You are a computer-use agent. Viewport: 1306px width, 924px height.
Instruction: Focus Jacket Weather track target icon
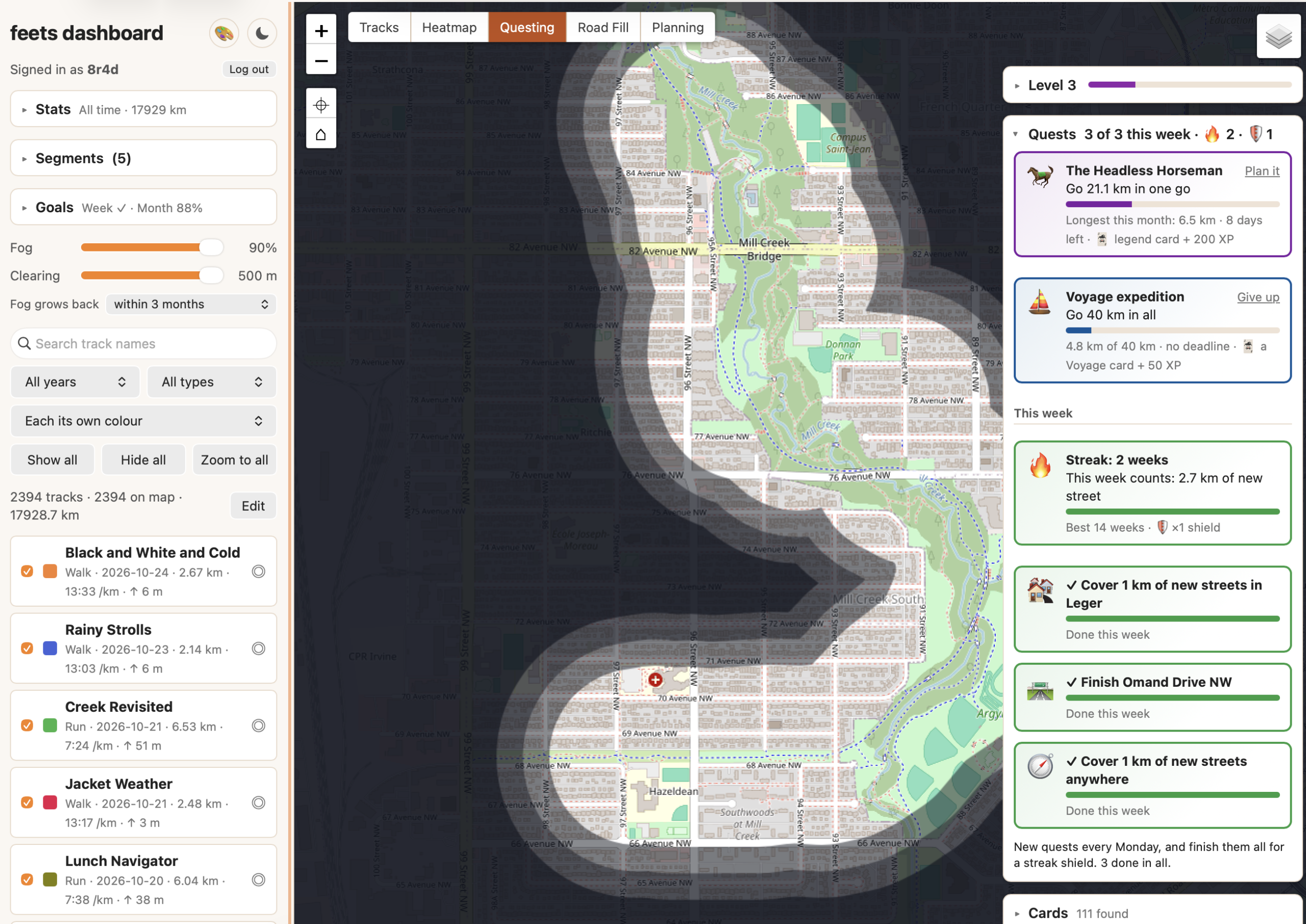pos(258,803)
